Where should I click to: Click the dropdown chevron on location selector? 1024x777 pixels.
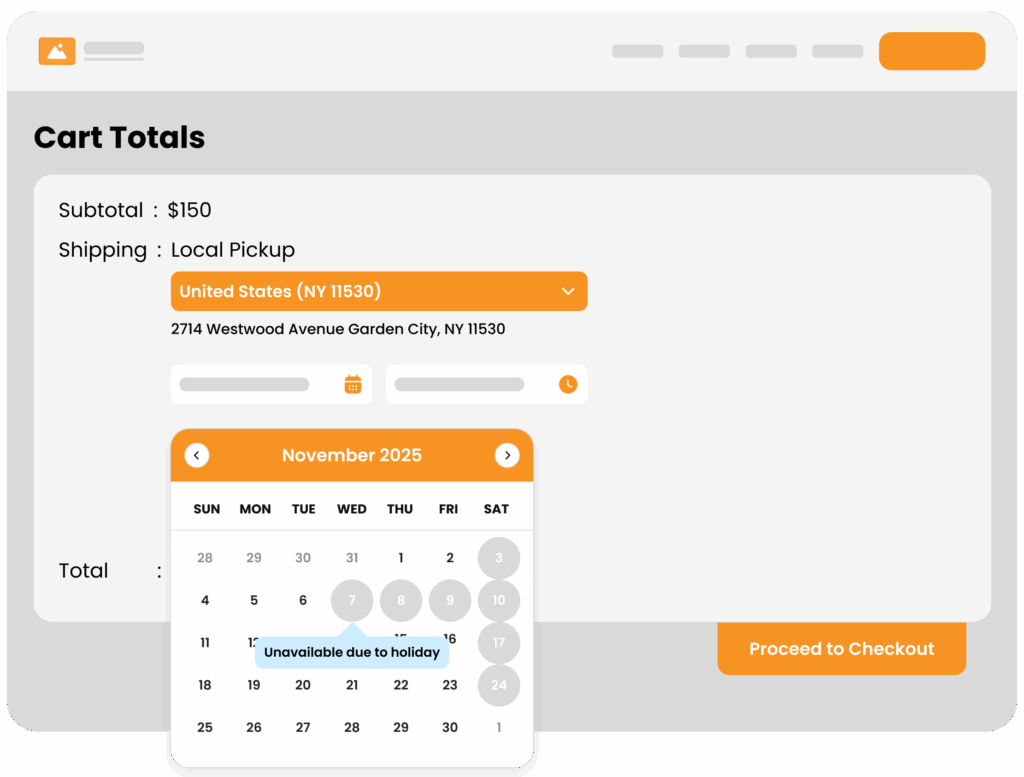(x=568, y=291)
